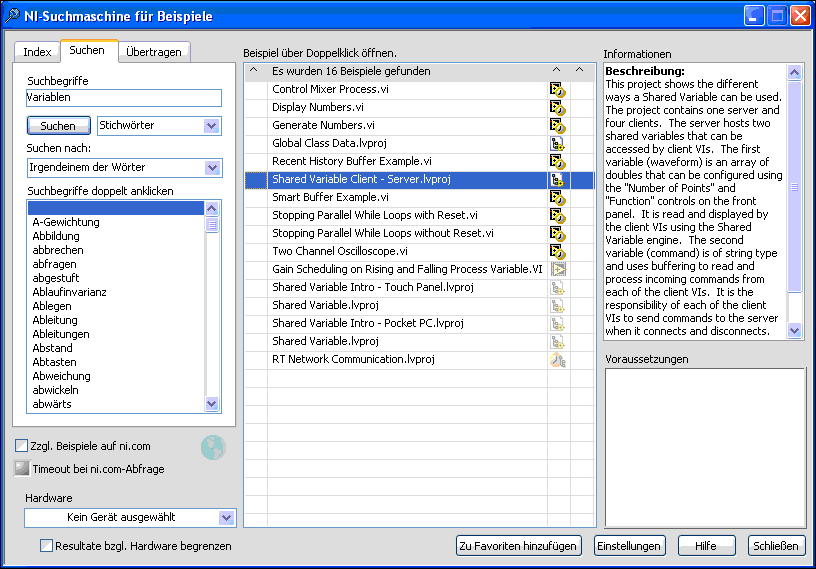Click VI icon beside Smart Buffer Example.vi
The height and width of the screenshot is (569, 816).
(557, 197)
